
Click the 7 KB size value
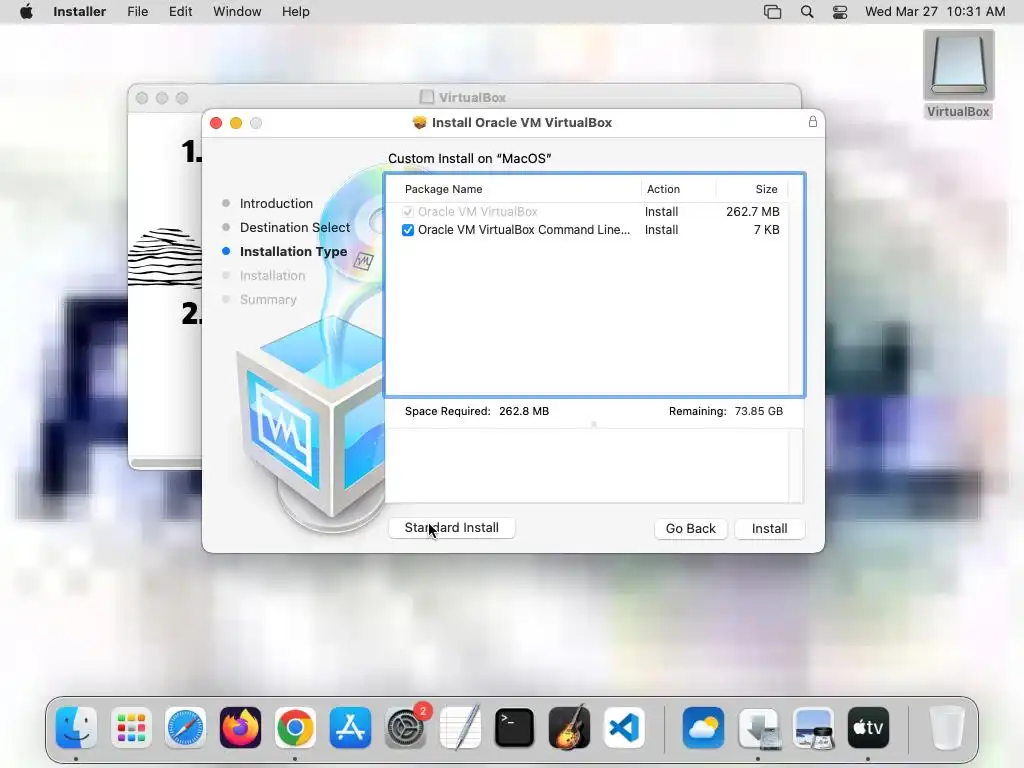tap(767, 230)
